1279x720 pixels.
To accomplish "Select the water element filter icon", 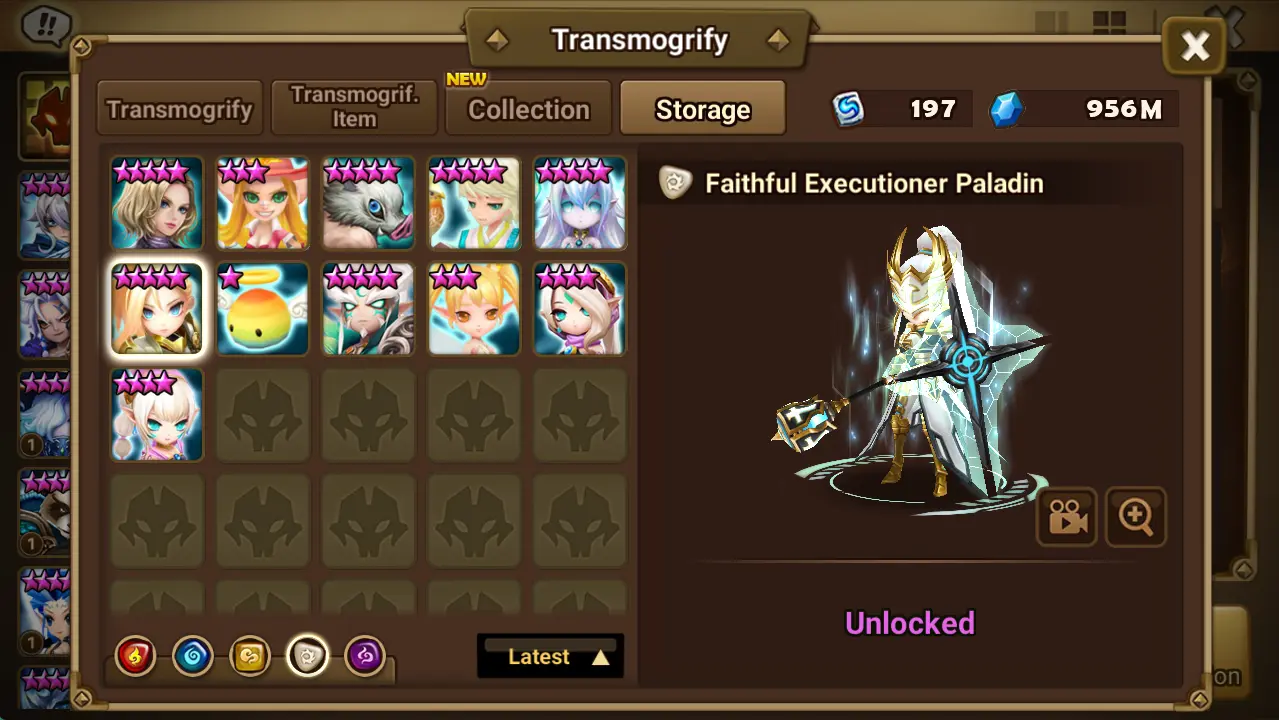I will click(192, 657).
